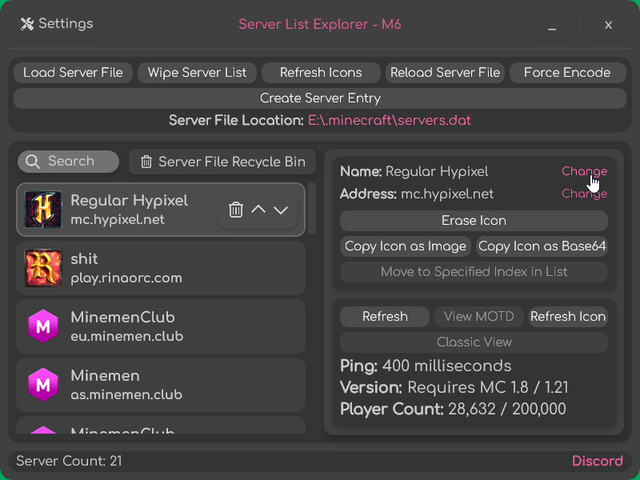The image size is (640, 480).
Task: Refresh Icons for all servers
Action: click(x=321, y=73)
